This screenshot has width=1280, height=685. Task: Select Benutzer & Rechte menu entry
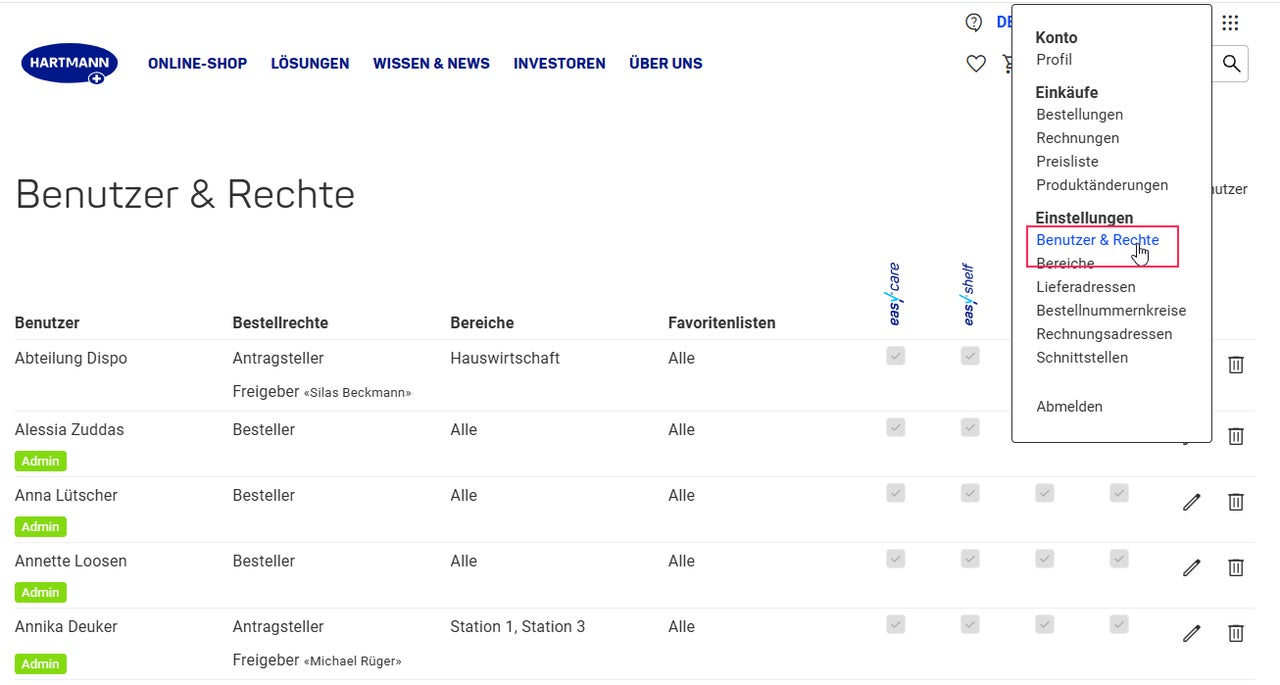click(1097, 240)
